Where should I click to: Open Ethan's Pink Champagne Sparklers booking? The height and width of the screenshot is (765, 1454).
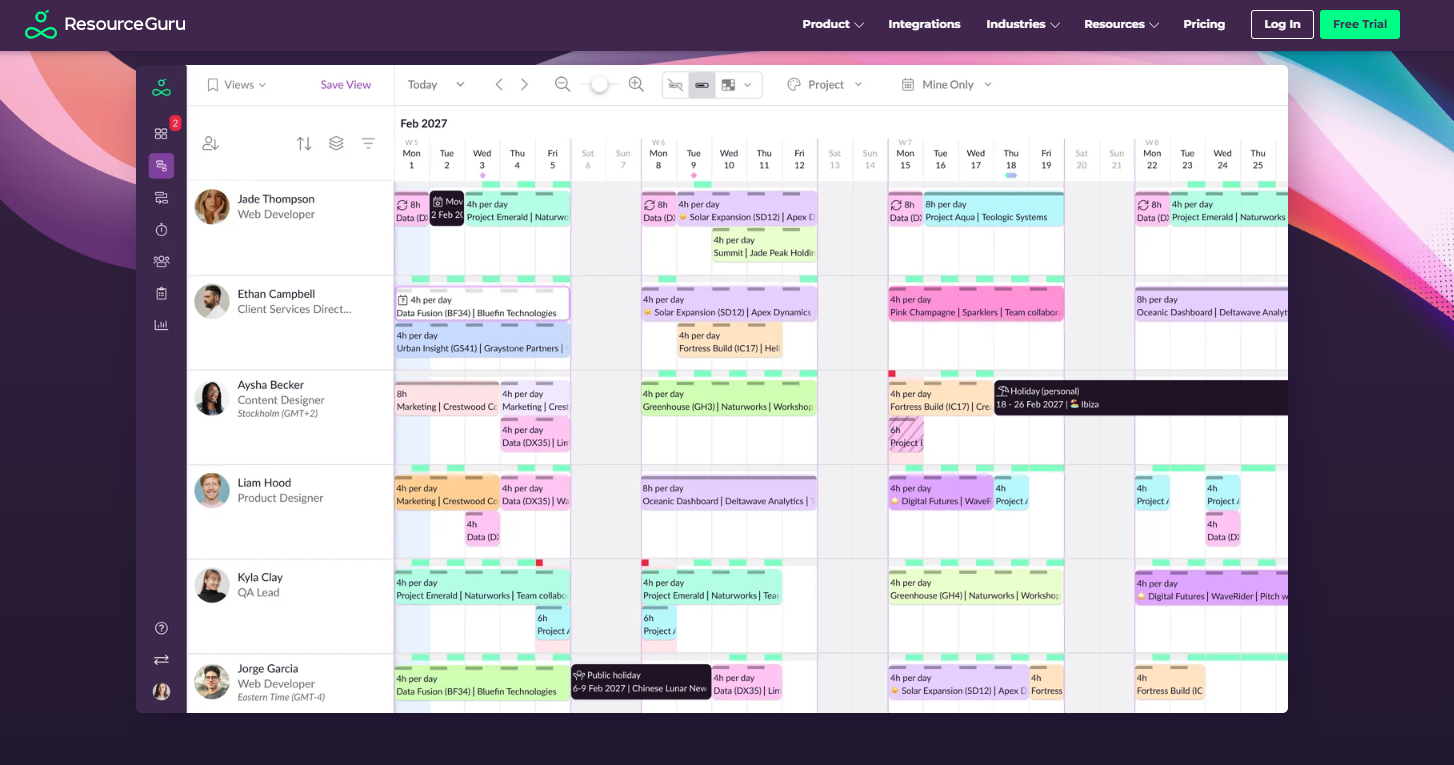pos(976,303)
